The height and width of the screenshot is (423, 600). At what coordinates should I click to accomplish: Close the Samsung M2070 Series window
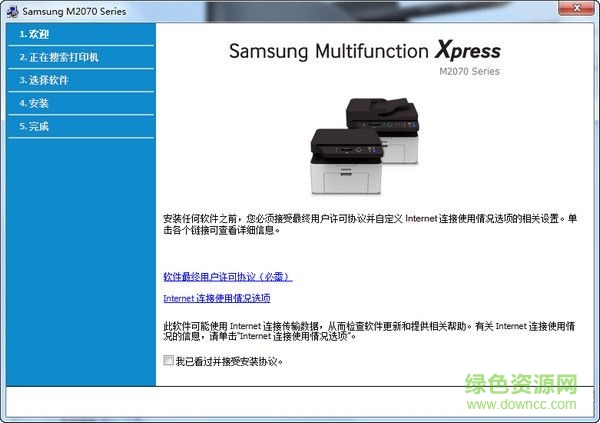576,8
